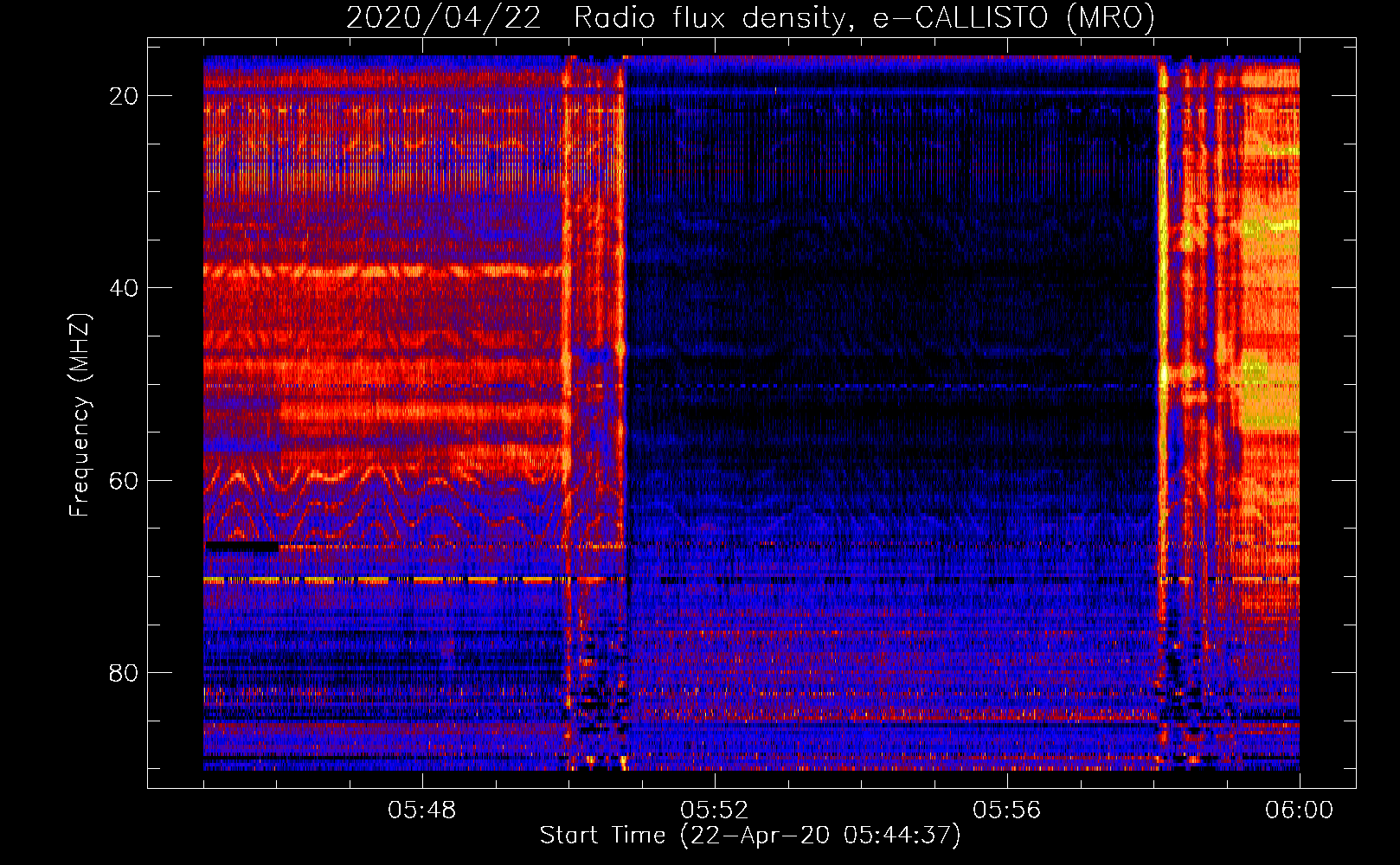The image size is (1400, 865).
Task: Click the "Start Time (22-Apr-20 05:44:37)" label
Action: click(x=750, y=836)
